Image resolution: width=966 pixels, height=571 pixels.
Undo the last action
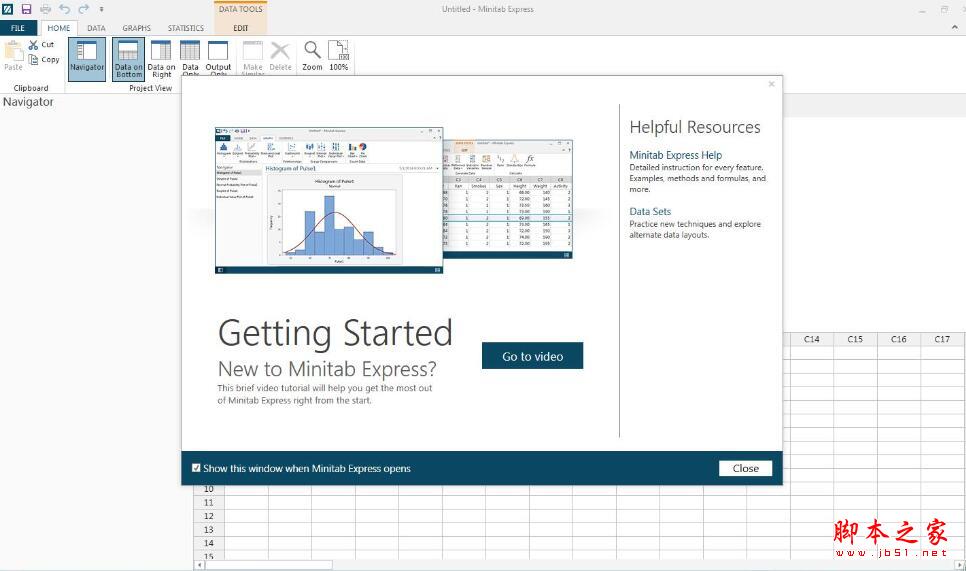(x=65, y=9)
